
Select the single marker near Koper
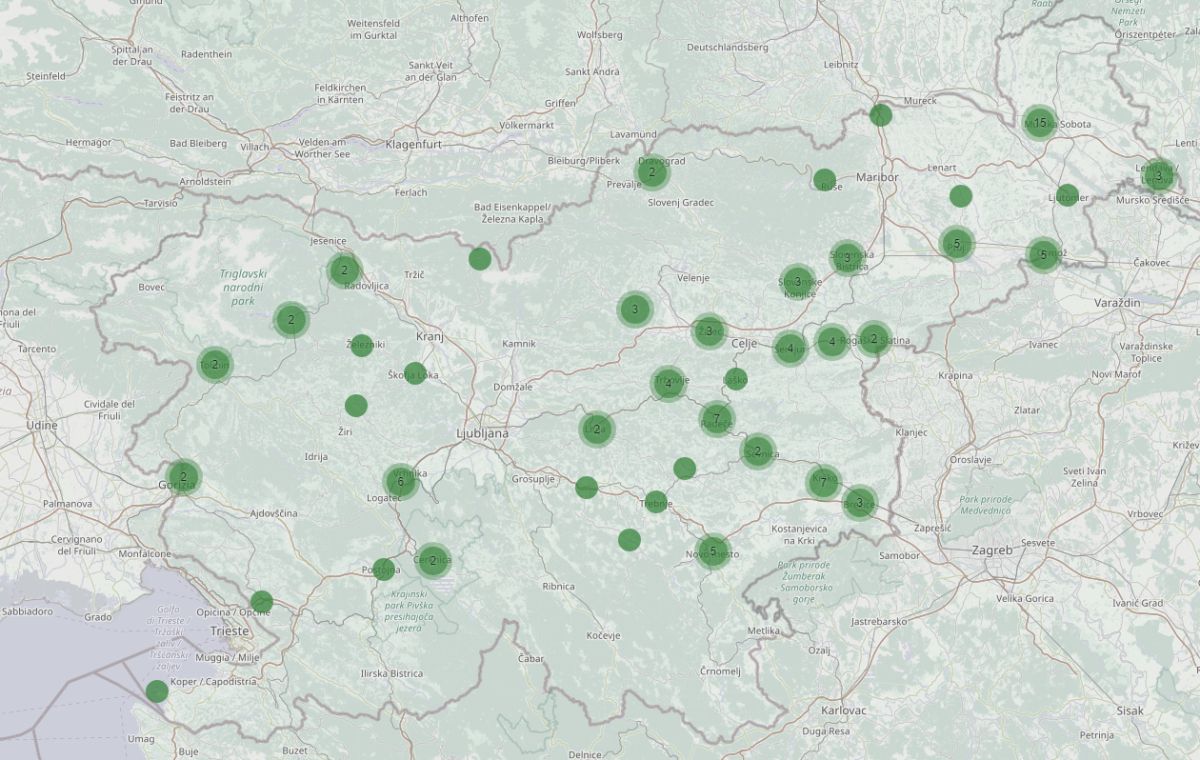tap(157, 691)
